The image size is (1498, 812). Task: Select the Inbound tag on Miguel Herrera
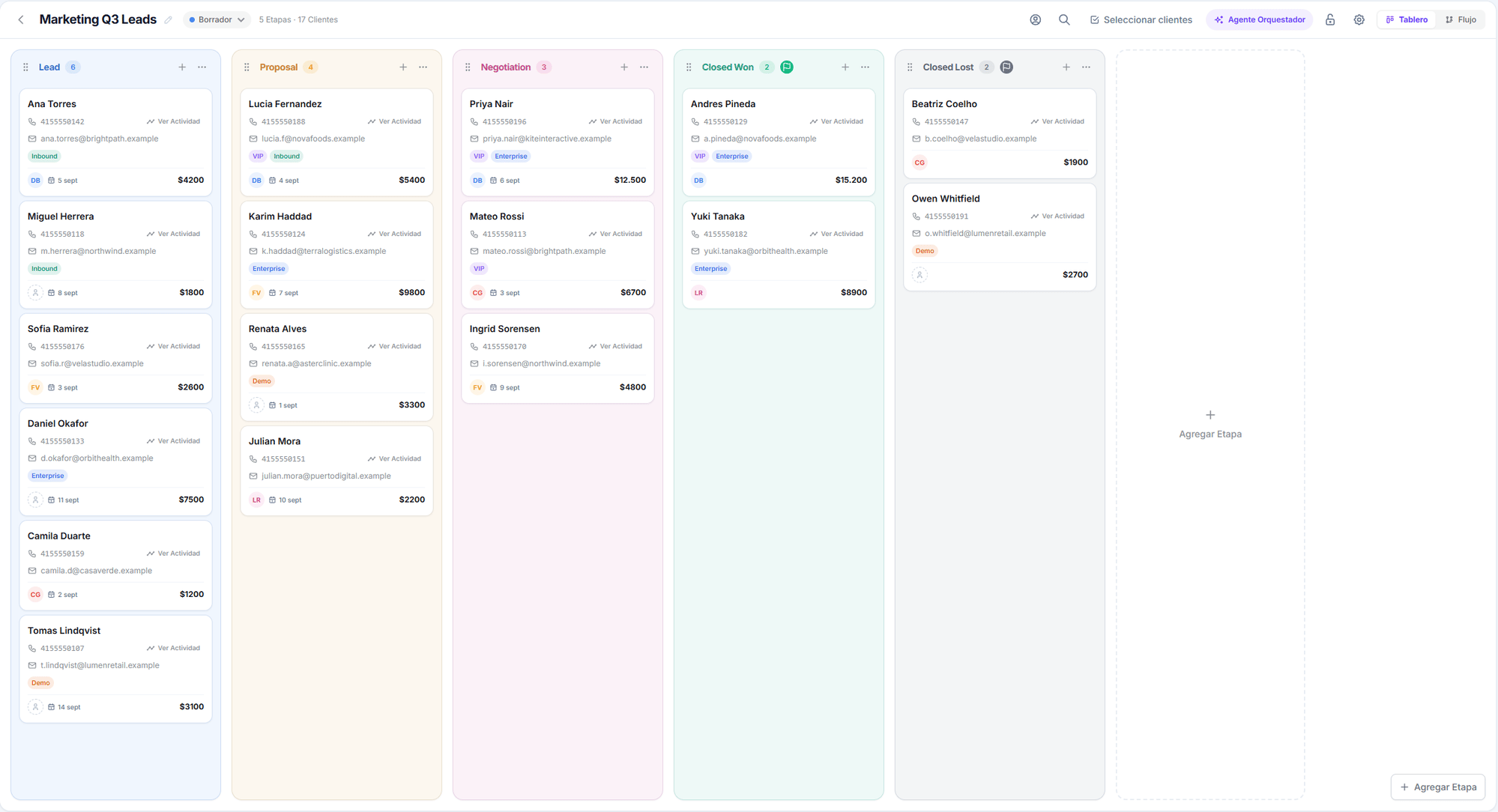tap(44, 269)
